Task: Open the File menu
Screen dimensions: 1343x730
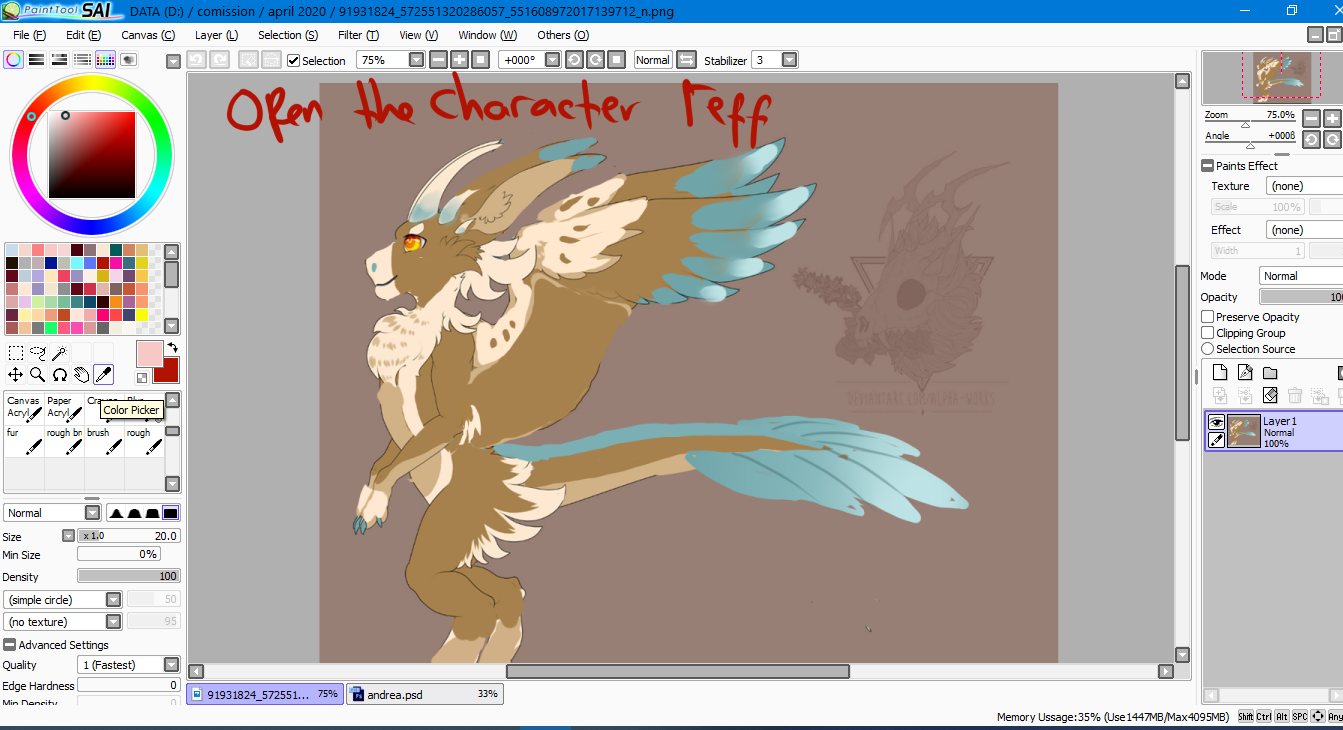Action: pyautogui.click(x=29, y=35)
